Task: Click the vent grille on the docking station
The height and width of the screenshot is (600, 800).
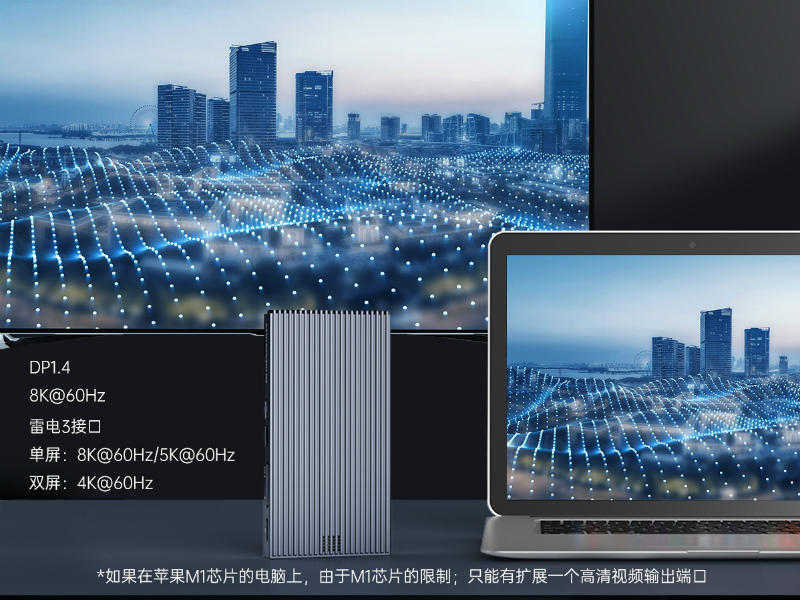Action: click(x=332, y=542)
